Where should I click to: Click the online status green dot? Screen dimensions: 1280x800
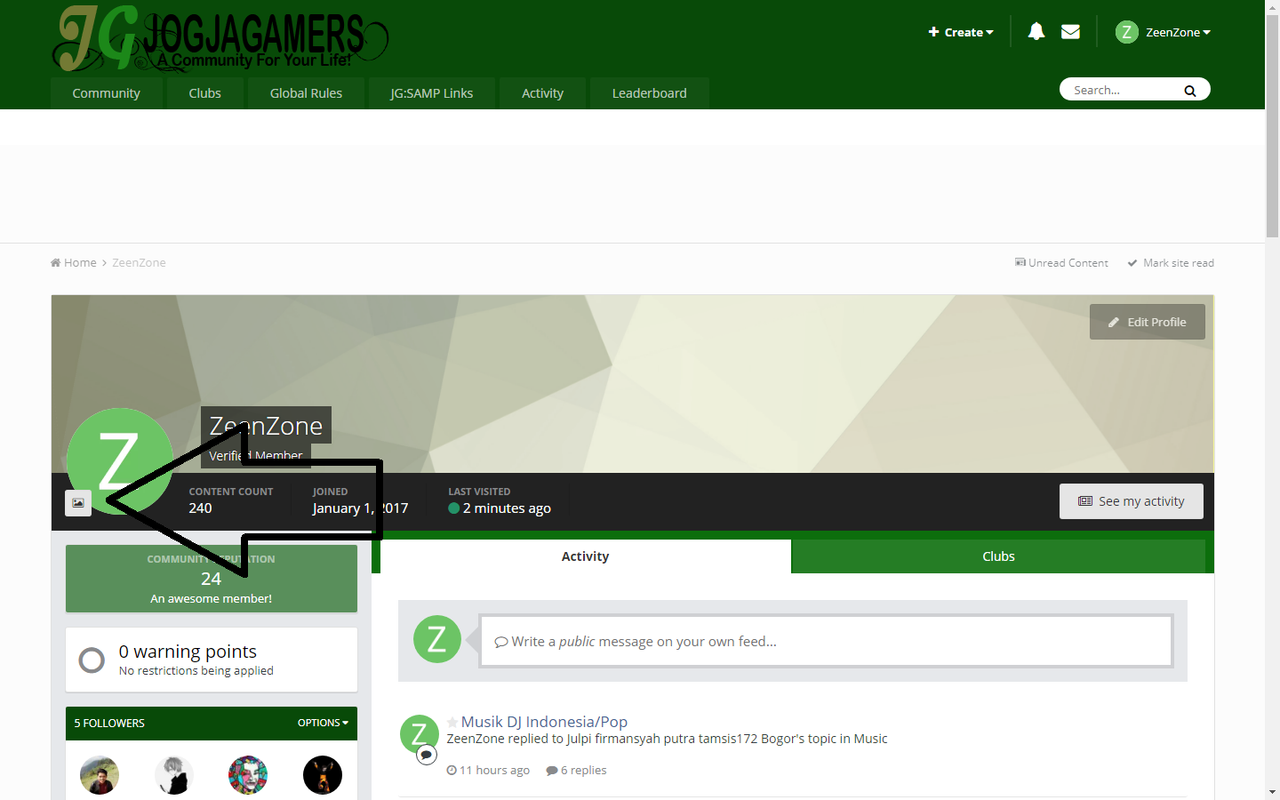(454, 508)
